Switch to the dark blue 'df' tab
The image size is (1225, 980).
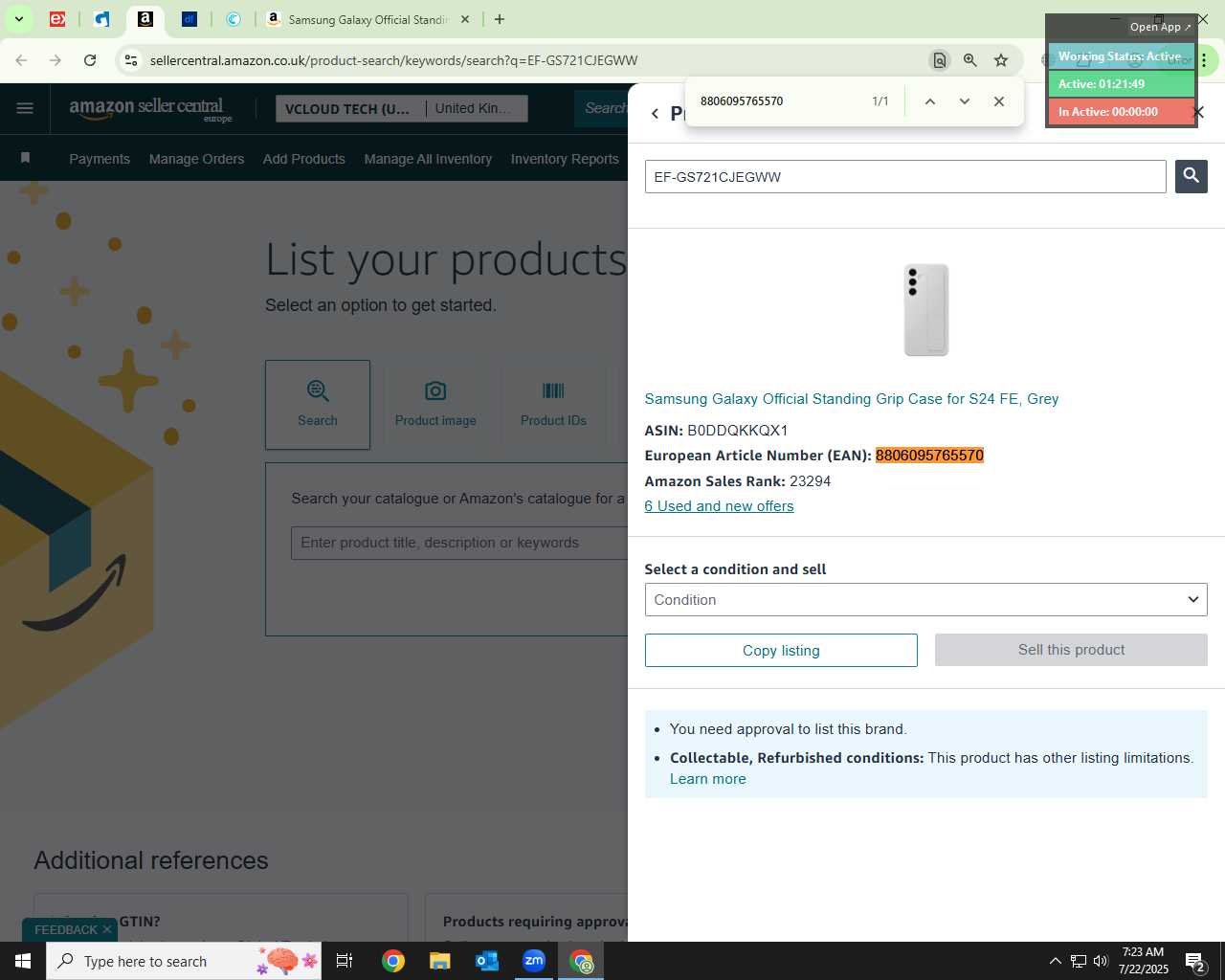[x=189, y=19]
